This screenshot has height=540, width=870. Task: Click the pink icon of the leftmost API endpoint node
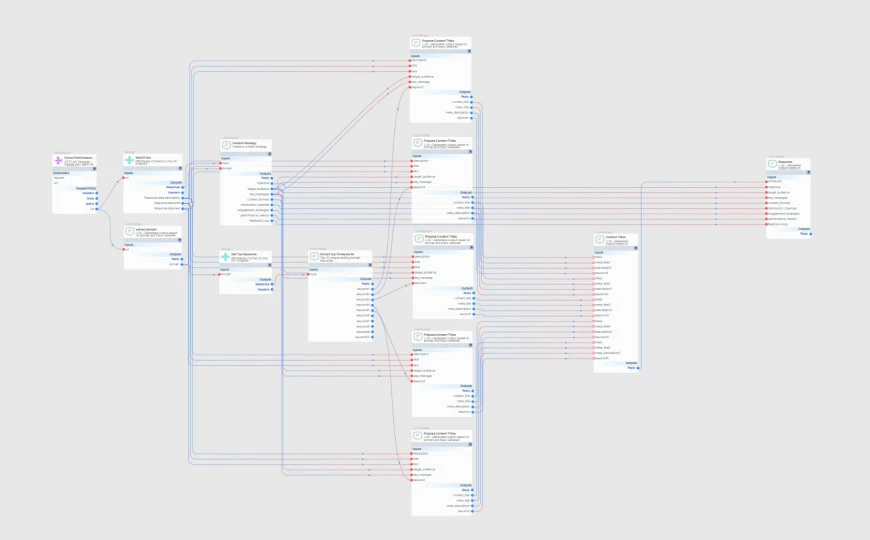point(58,160)
